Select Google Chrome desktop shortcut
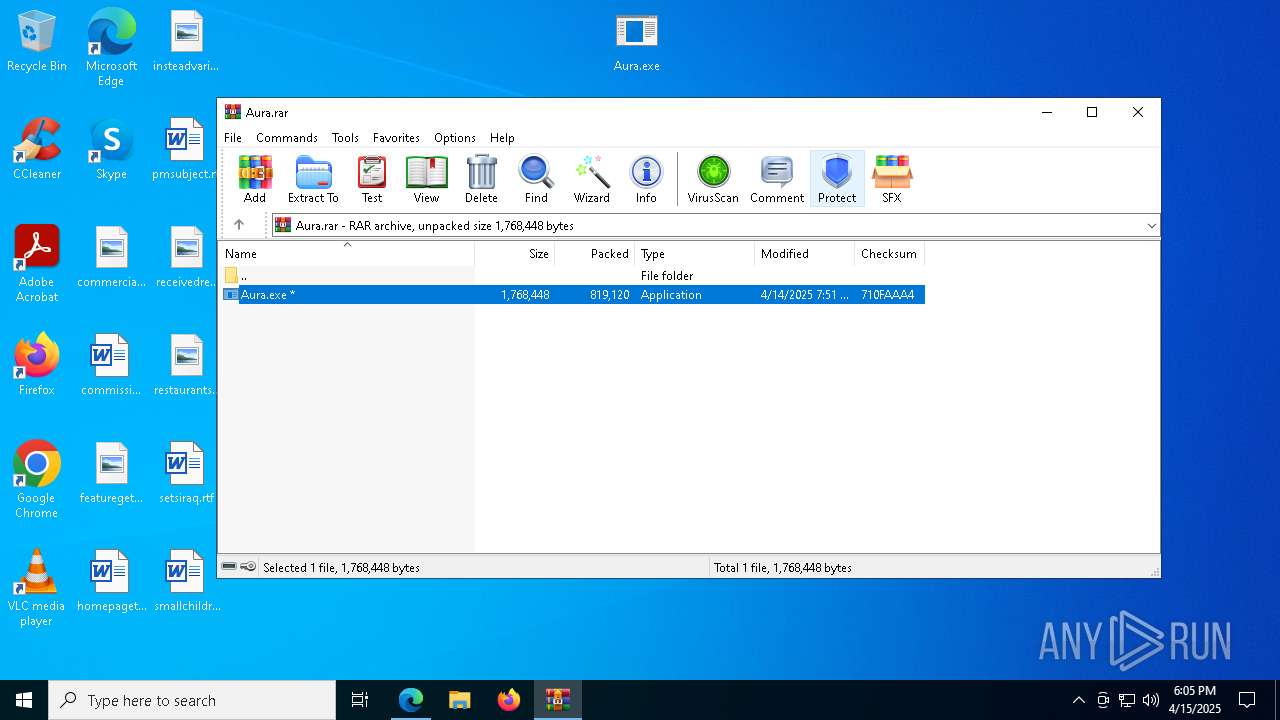Image resolution: width=1280 pixels, height=720 pixels. tap(37, 480)
